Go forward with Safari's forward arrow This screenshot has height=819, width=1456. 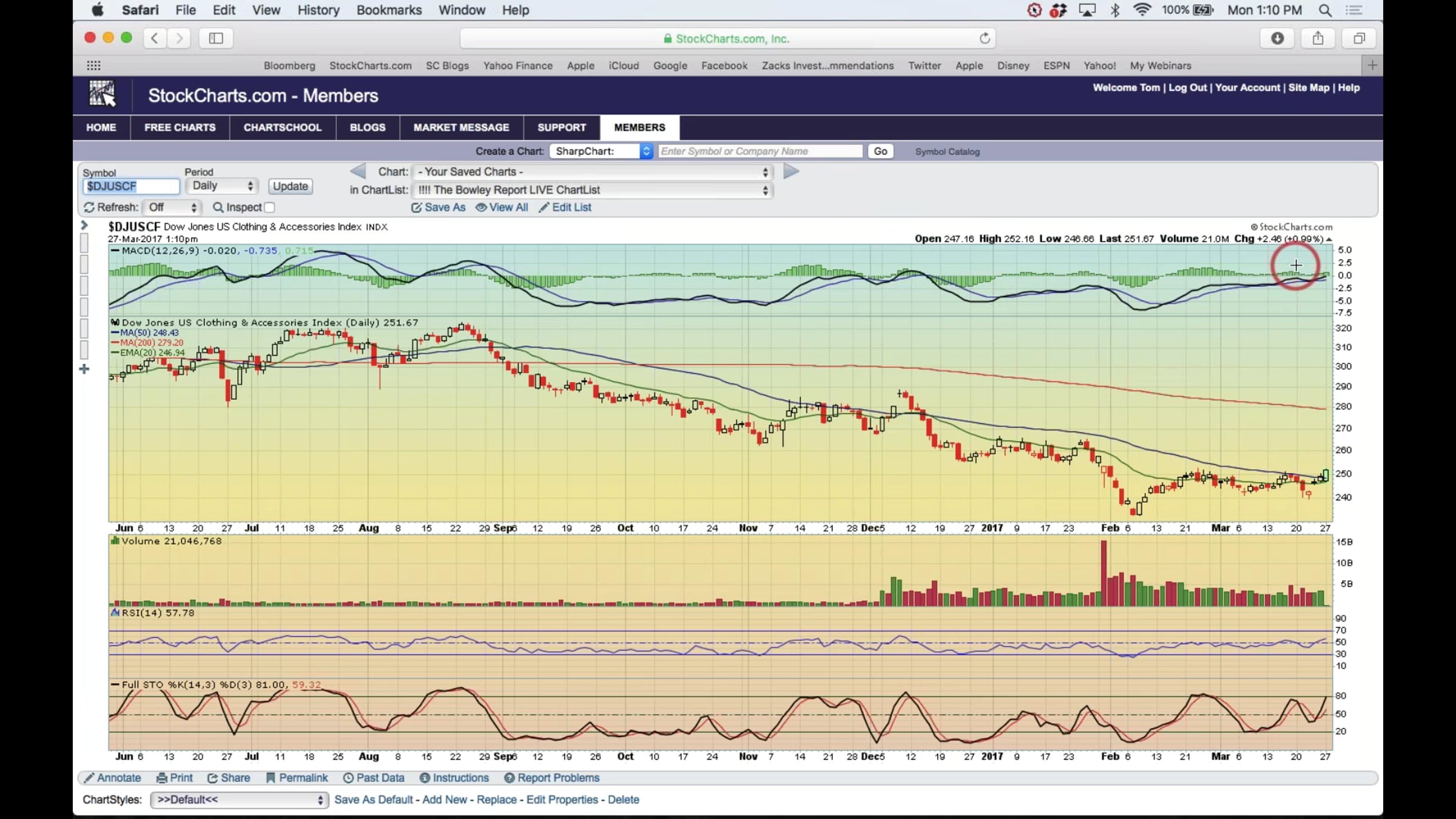tap(179, 38)
